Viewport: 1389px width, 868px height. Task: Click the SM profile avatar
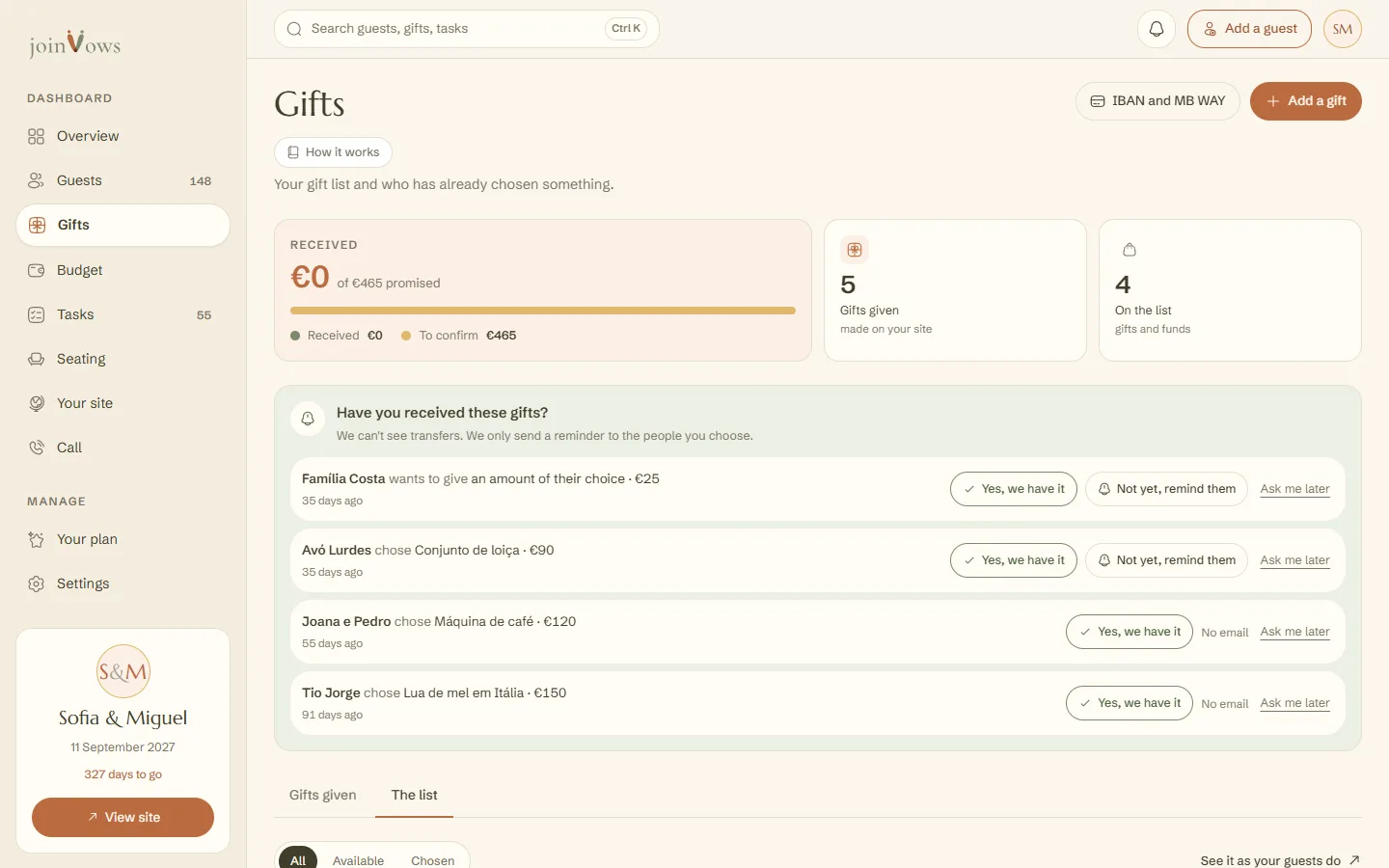(1343, 29)
